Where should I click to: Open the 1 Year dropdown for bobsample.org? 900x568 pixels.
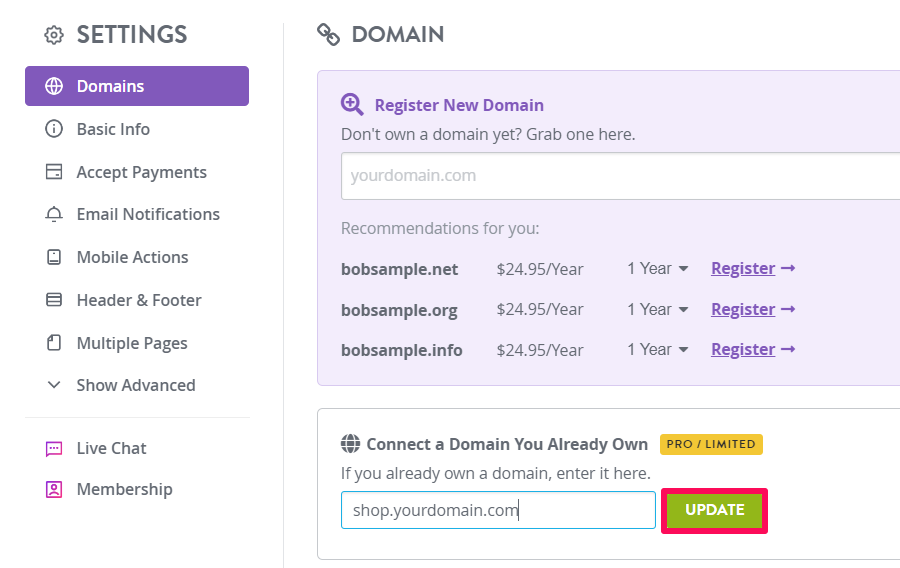click(658, 309)
